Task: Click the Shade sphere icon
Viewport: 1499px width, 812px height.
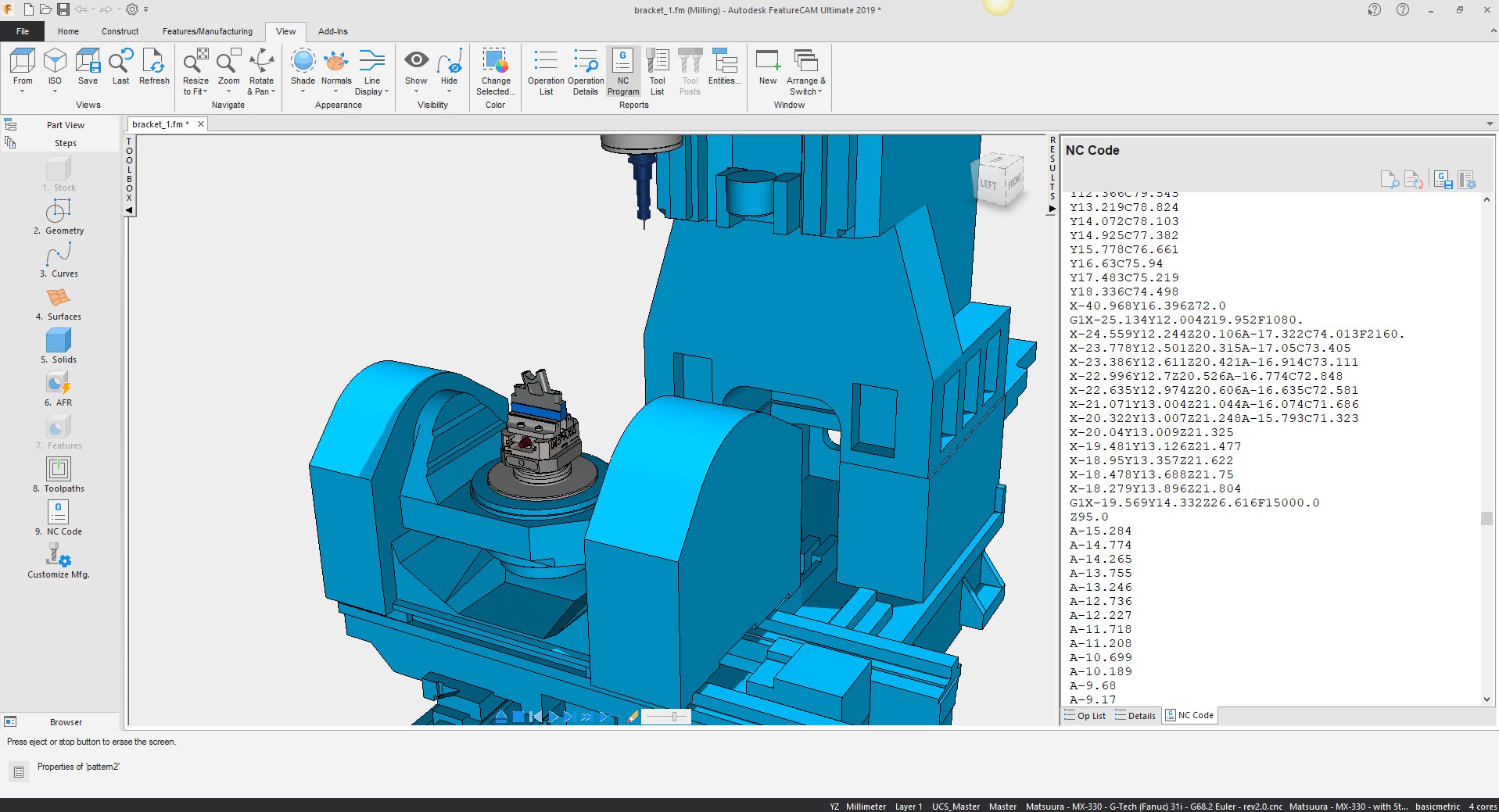Action: (x=303, y=61)
